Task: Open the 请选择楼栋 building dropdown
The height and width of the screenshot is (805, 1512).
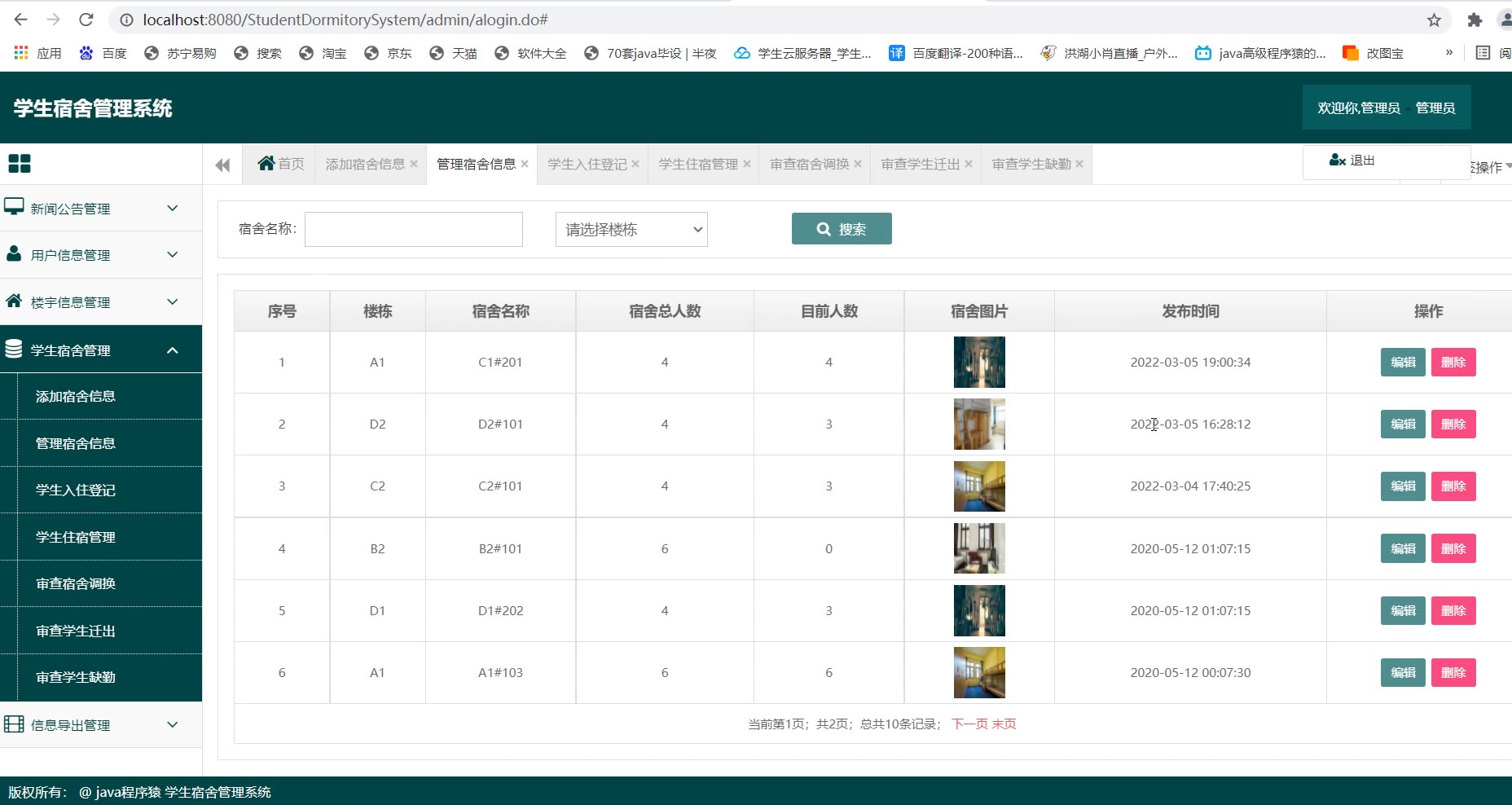Action: (631, 230)
